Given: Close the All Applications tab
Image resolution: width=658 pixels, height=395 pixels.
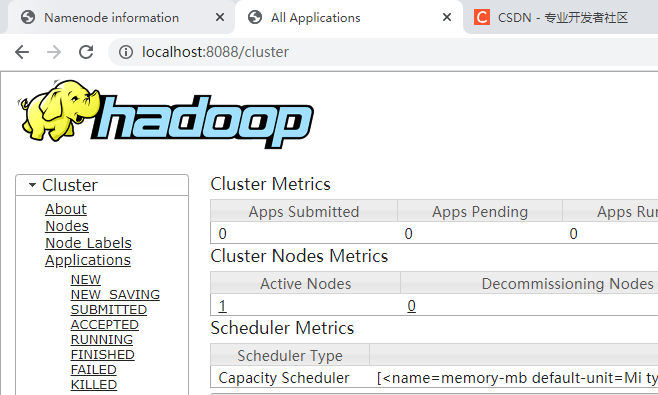Looking at the screenshot, I should pyautogui.click(x=447, y=17).
